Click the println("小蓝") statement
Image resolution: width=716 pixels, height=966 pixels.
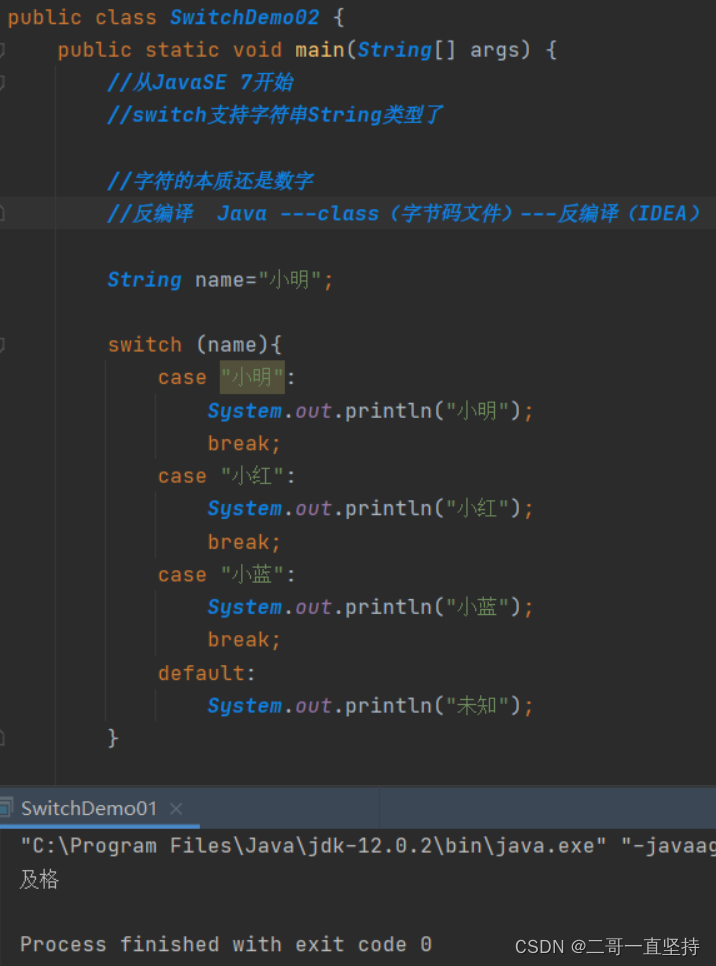point(370,607)
